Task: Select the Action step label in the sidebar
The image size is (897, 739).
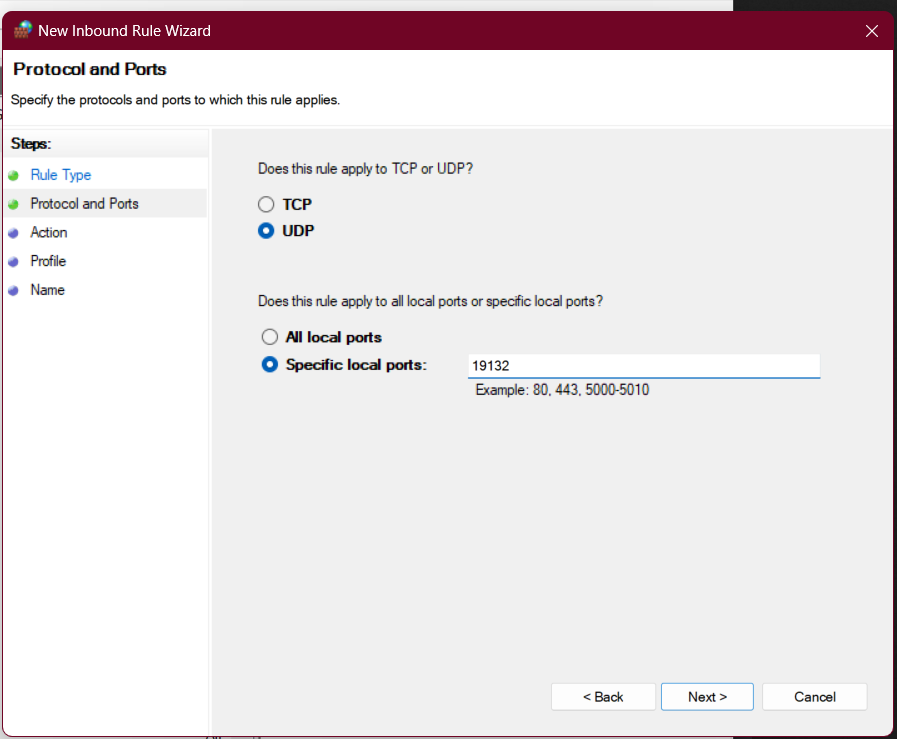Action: tap(49, 233)
